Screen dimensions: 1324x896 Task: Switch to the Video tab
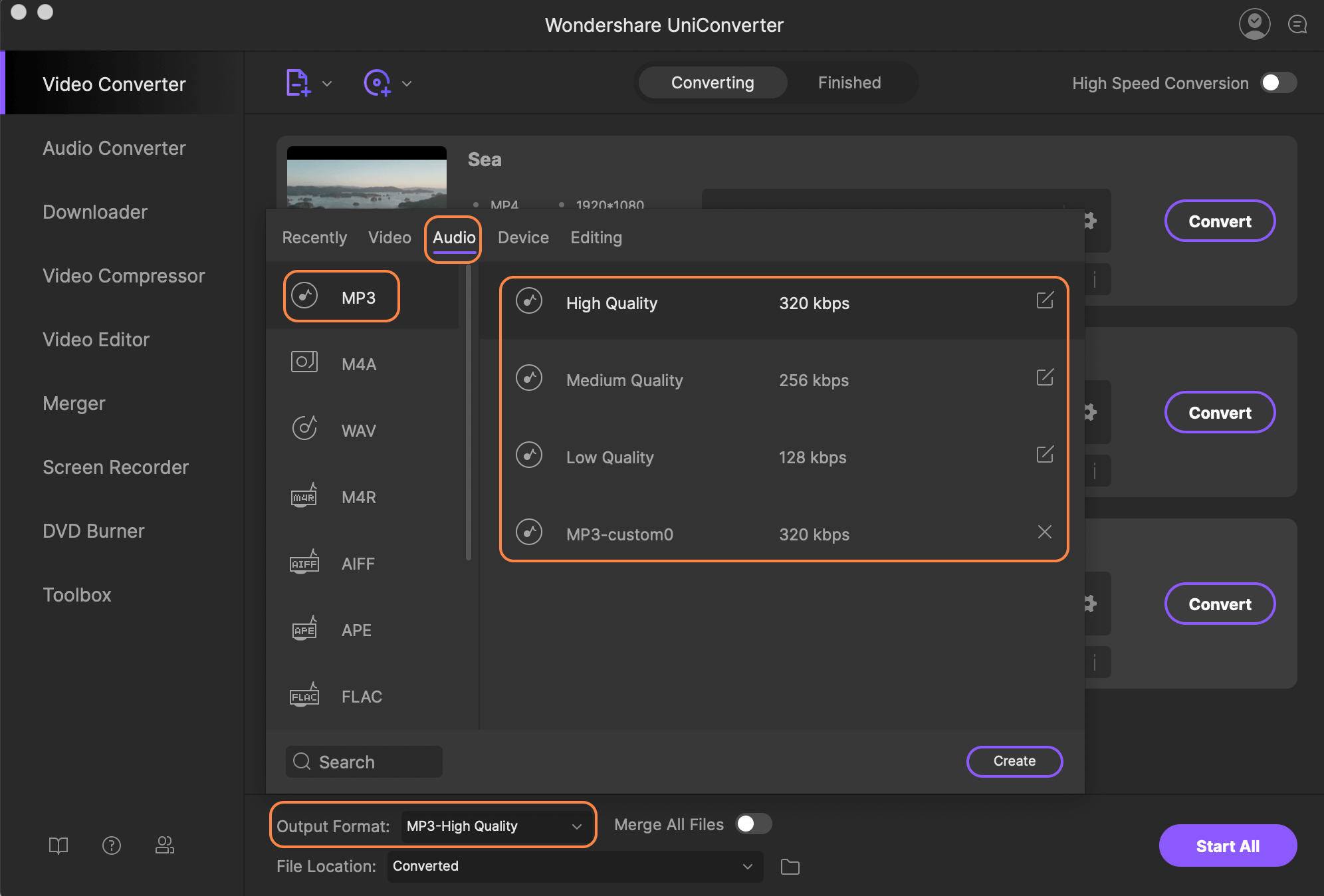pos(388,237)
